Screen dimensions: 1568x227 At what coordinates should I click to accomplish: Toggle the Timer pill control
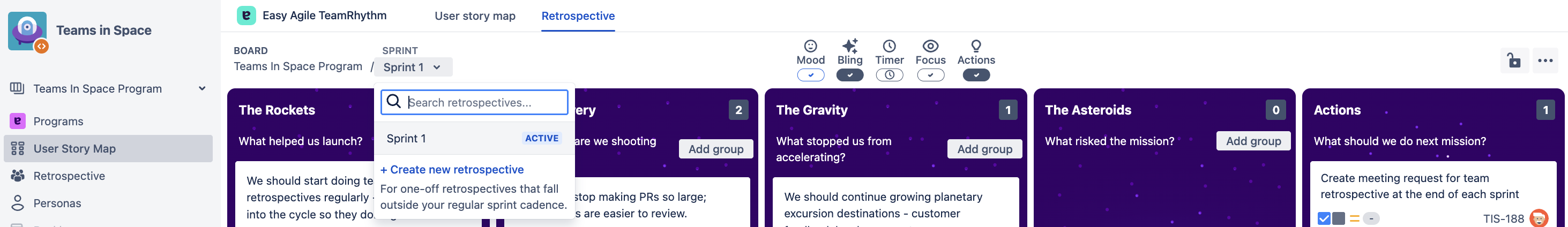(x=890, y=75)
